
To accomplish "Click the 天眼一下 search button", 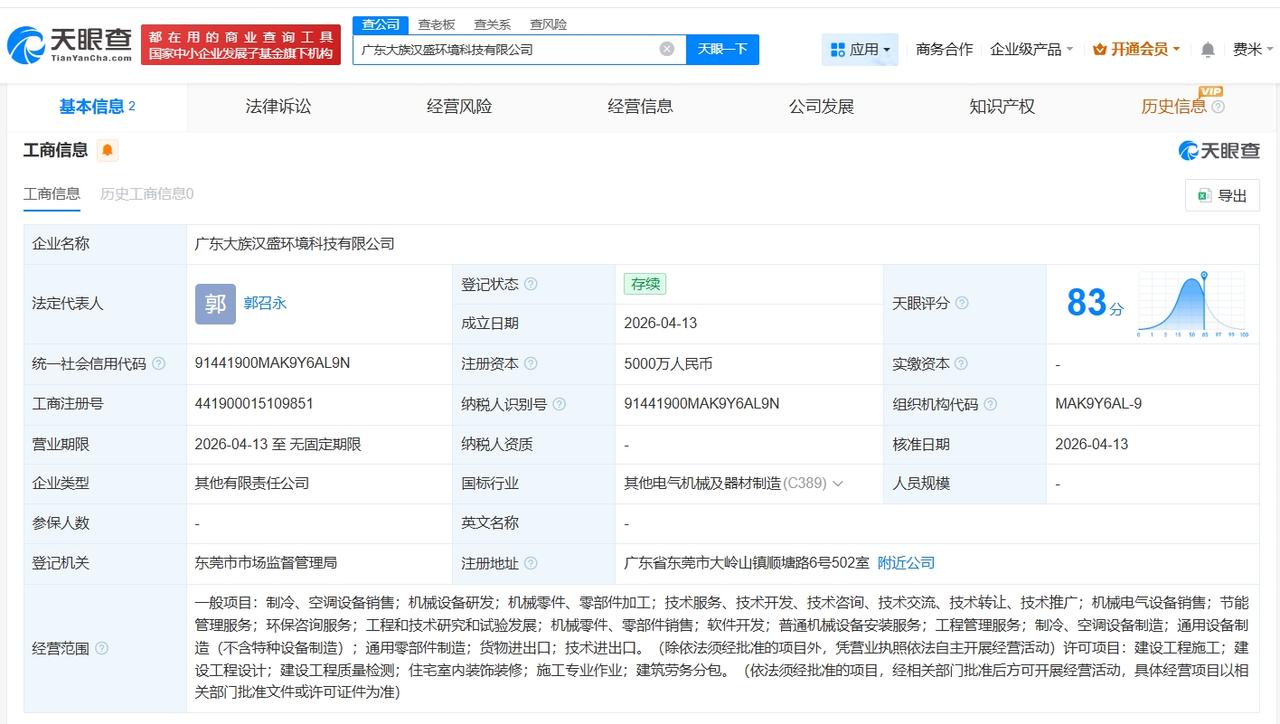I will 722,48.
